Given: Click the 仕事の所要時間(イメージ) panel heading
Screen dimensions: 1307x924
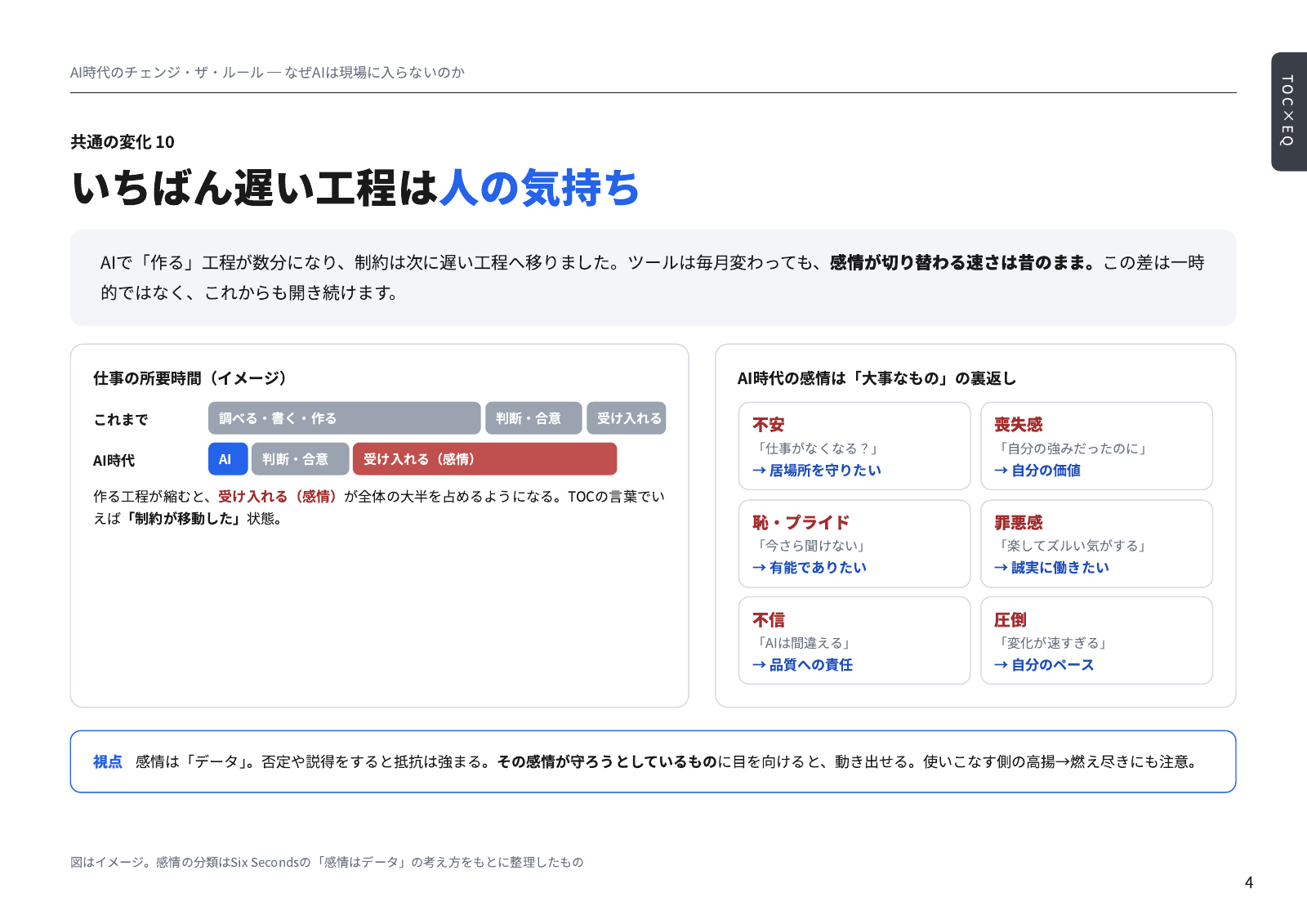Looking at the screenshot, I should pyautogui.click(x=190, y=378).
